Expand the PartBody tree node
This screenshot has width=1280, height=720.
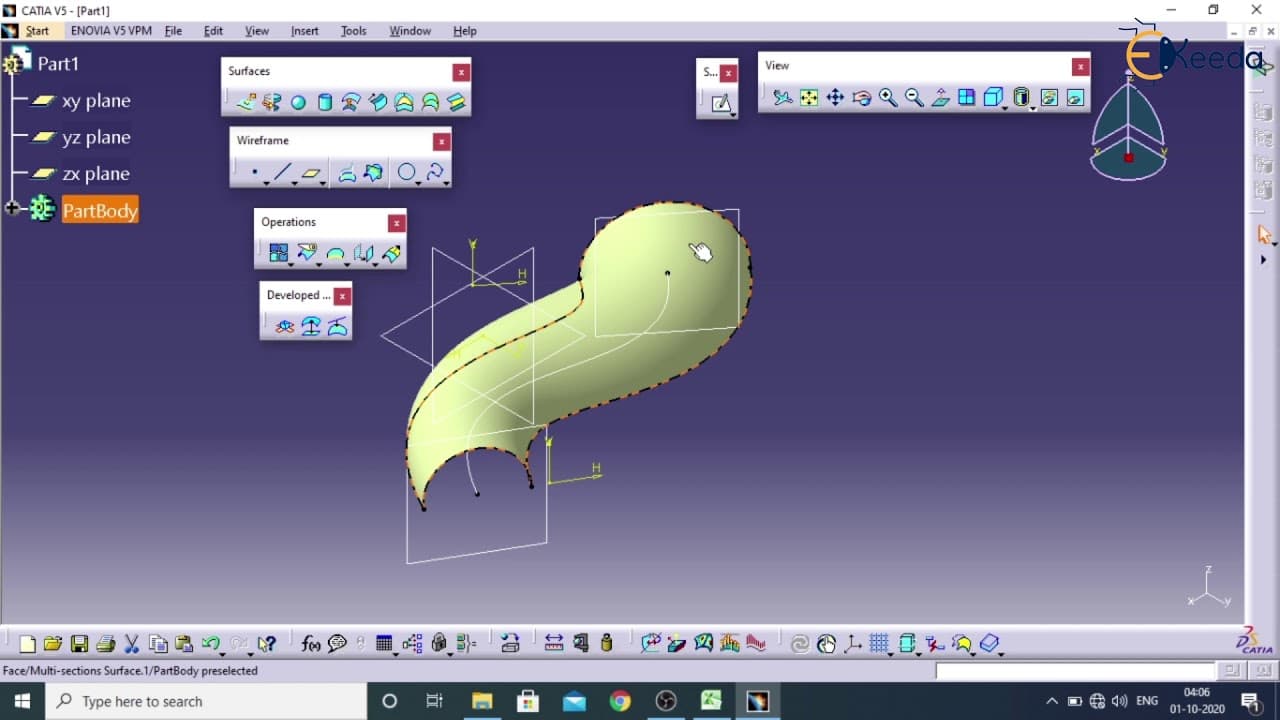tap(12, 208)
